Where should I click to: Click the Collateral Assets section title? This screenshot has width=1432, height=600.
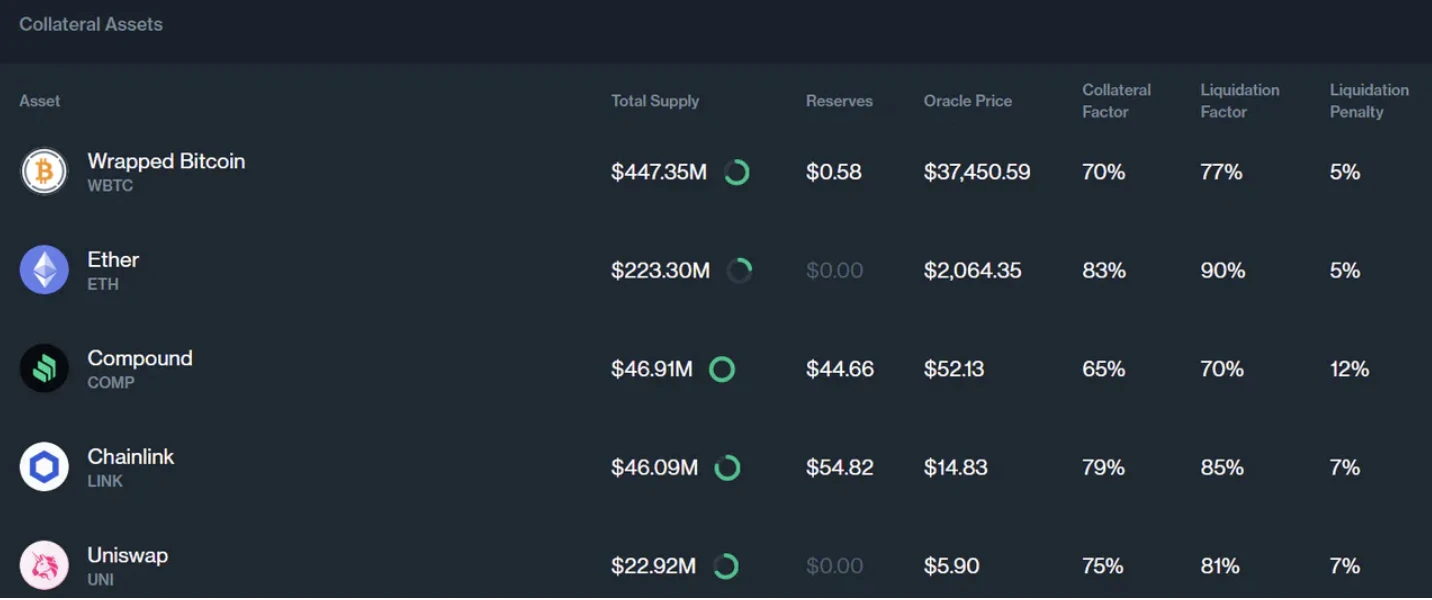[91, 24]
